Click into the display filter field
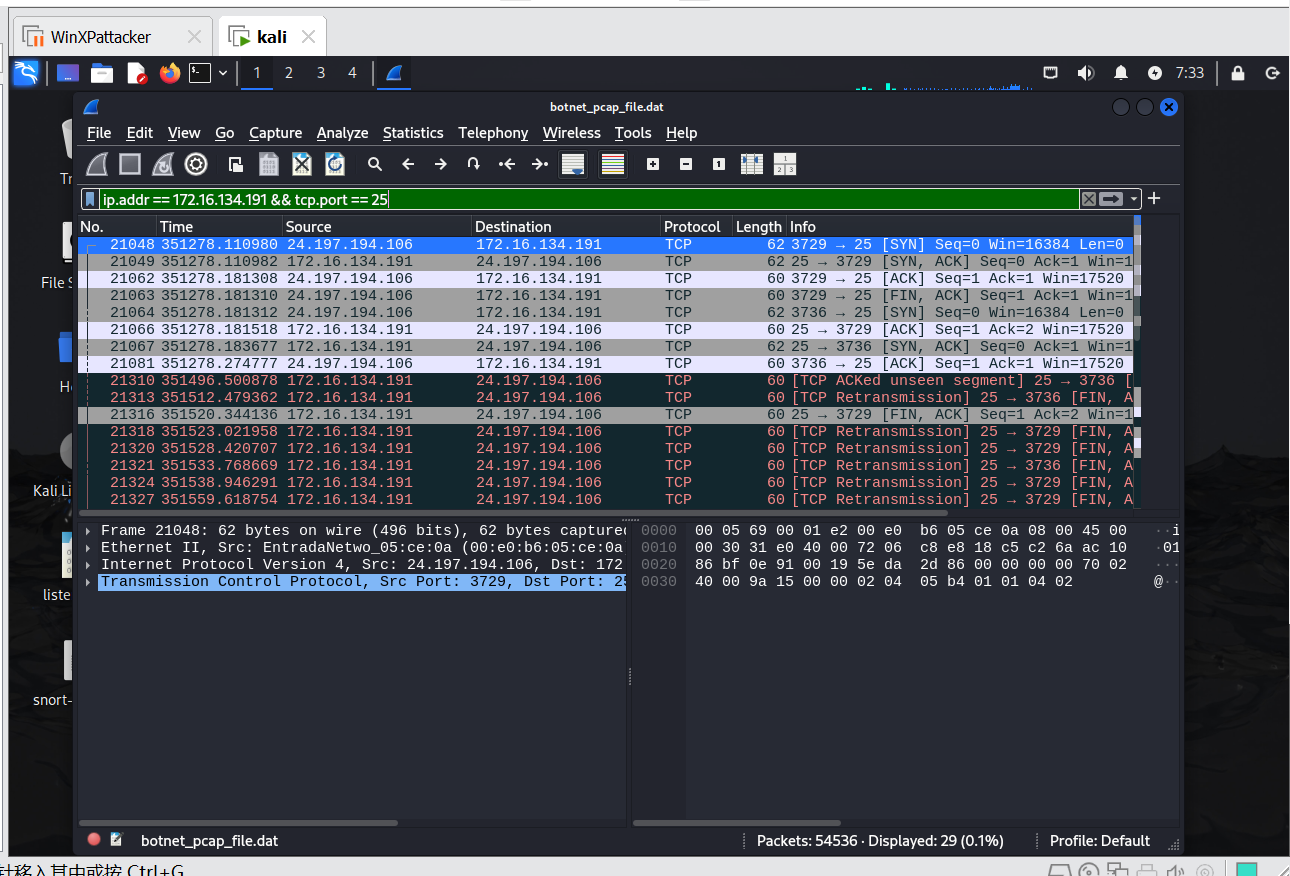The image size is (1290, 876). coord(589,199)
